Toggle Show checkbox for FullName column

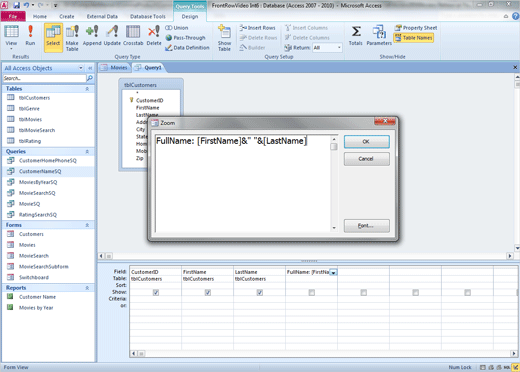click(x=312, y=292)
